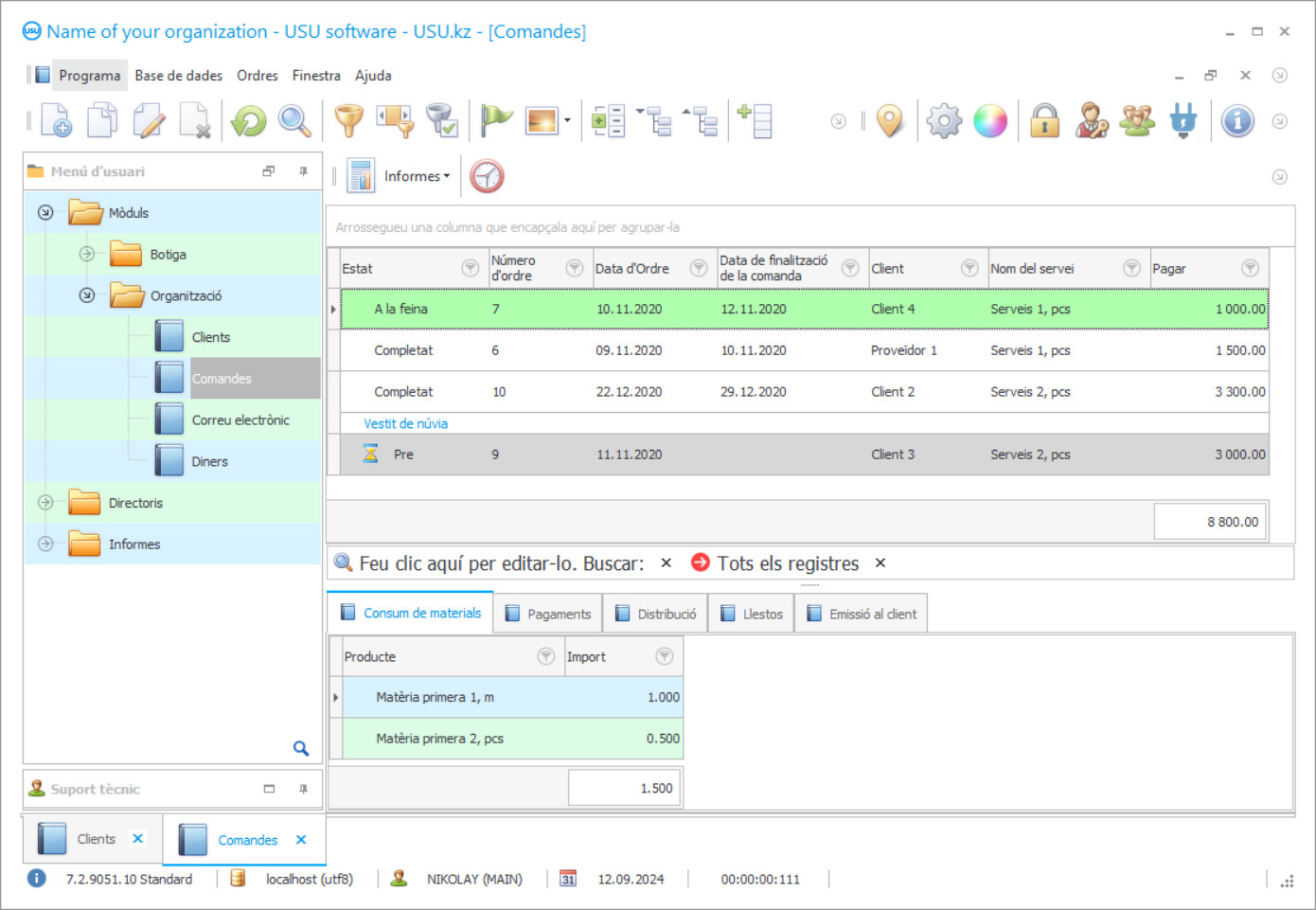Switch to the Pagaments tab
The height and width of the screenshot is (910, 1316).
click(x=548, y=614)
